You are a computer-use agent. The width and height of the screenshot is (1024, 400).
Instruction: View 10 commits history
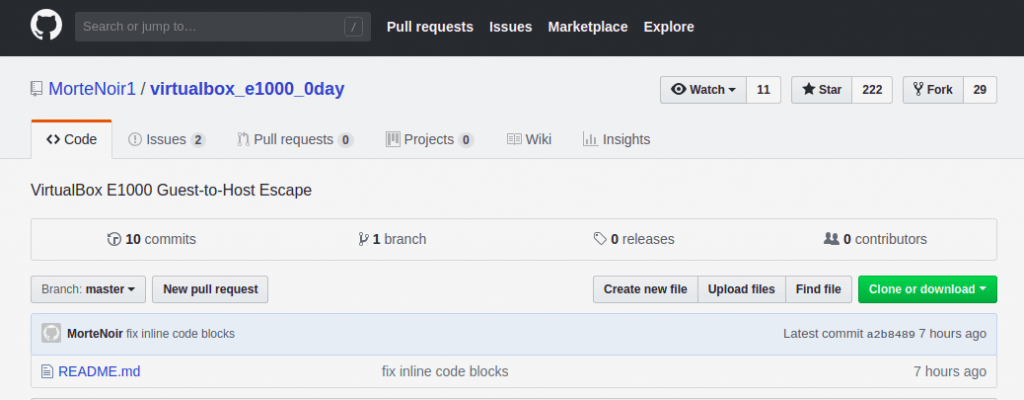pyautogui.click(x=152, y=239)
